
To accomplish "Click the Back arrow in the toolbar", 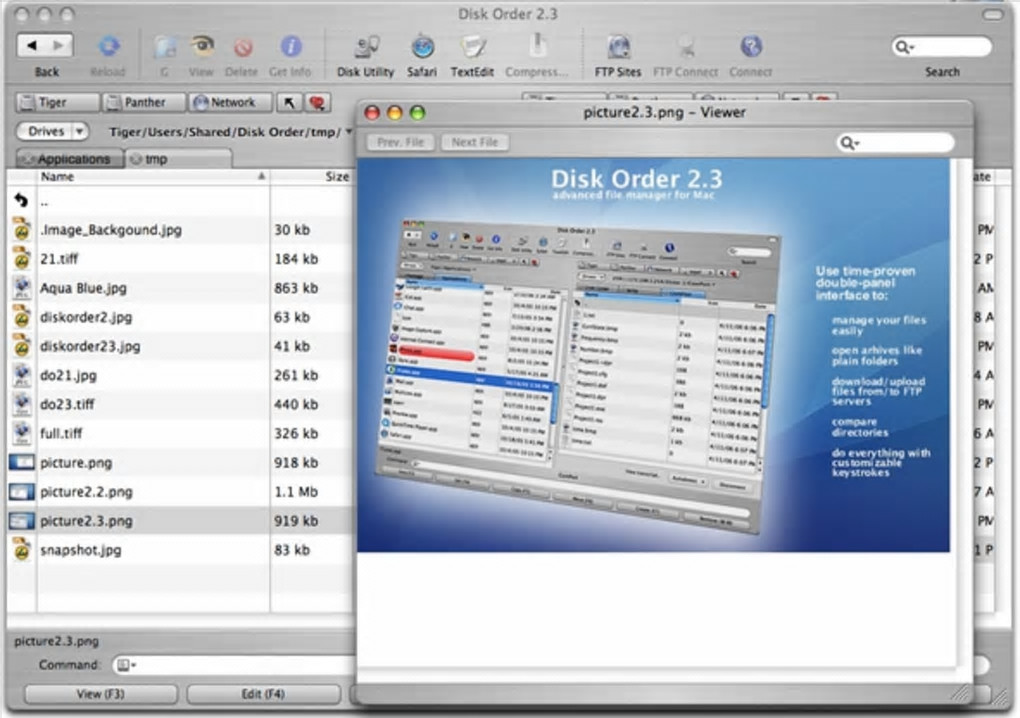I will [x=31, y=45].
